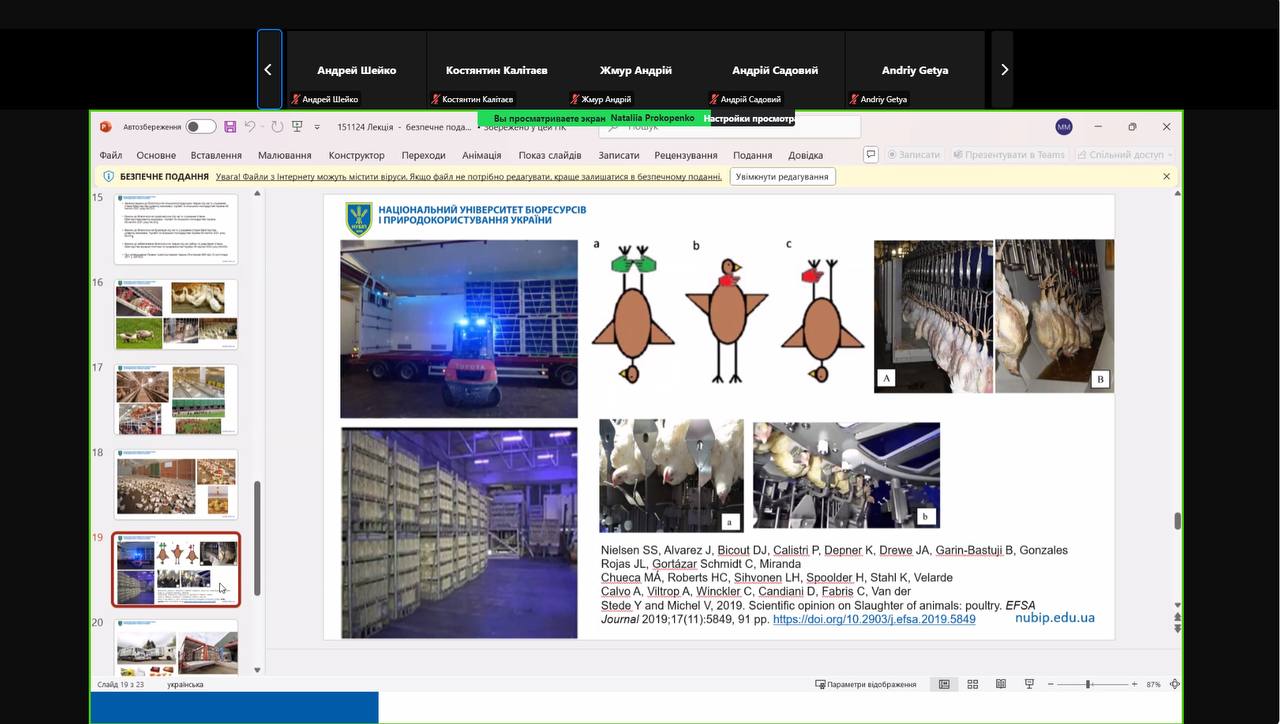The width and height of the screenshot is (1280, 724).
Task: Open the Спільний доступ dropdown
Action: pyautogui.click(x=1124, y=155)
